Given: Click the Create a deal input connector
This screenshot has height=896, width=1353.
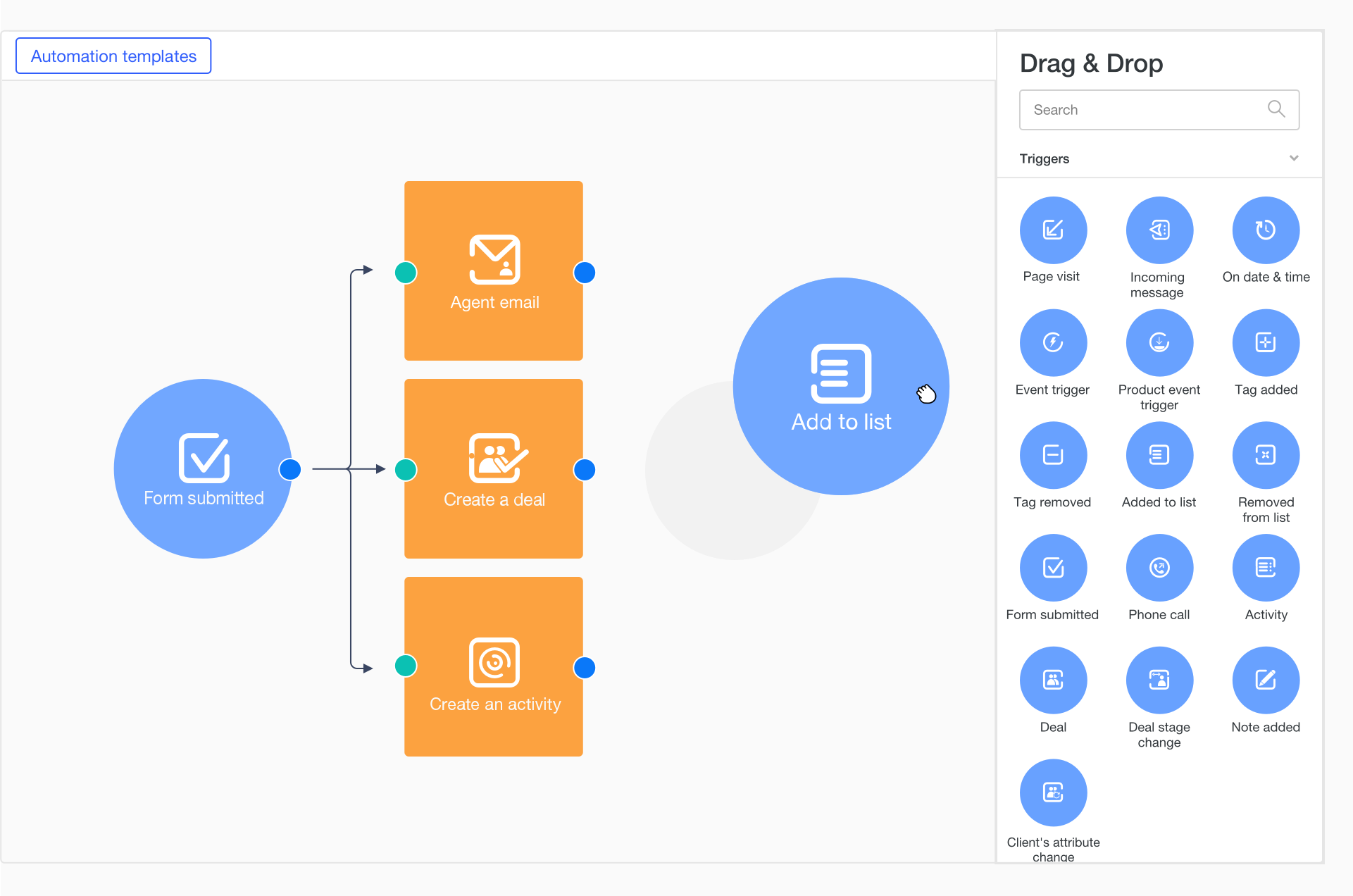Looking at the screenshot, I should [406, 469].
